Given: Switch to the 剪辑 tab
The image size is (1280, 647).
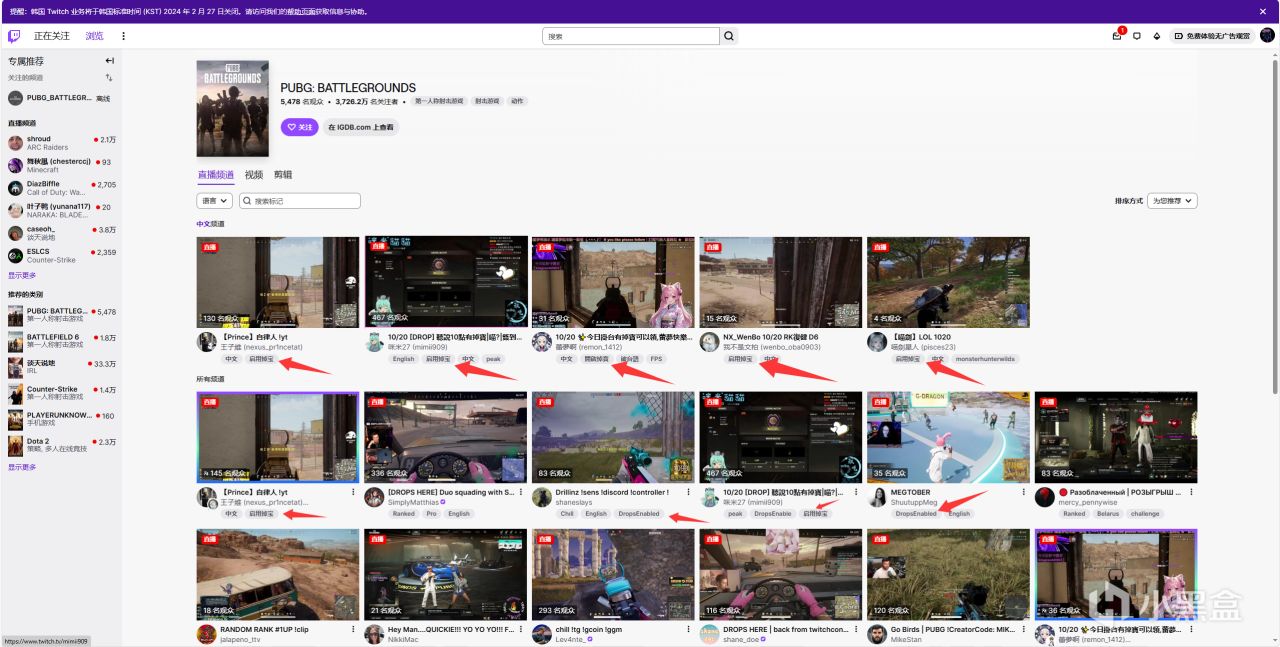Looking at the screenshot, I should [283, 174].
